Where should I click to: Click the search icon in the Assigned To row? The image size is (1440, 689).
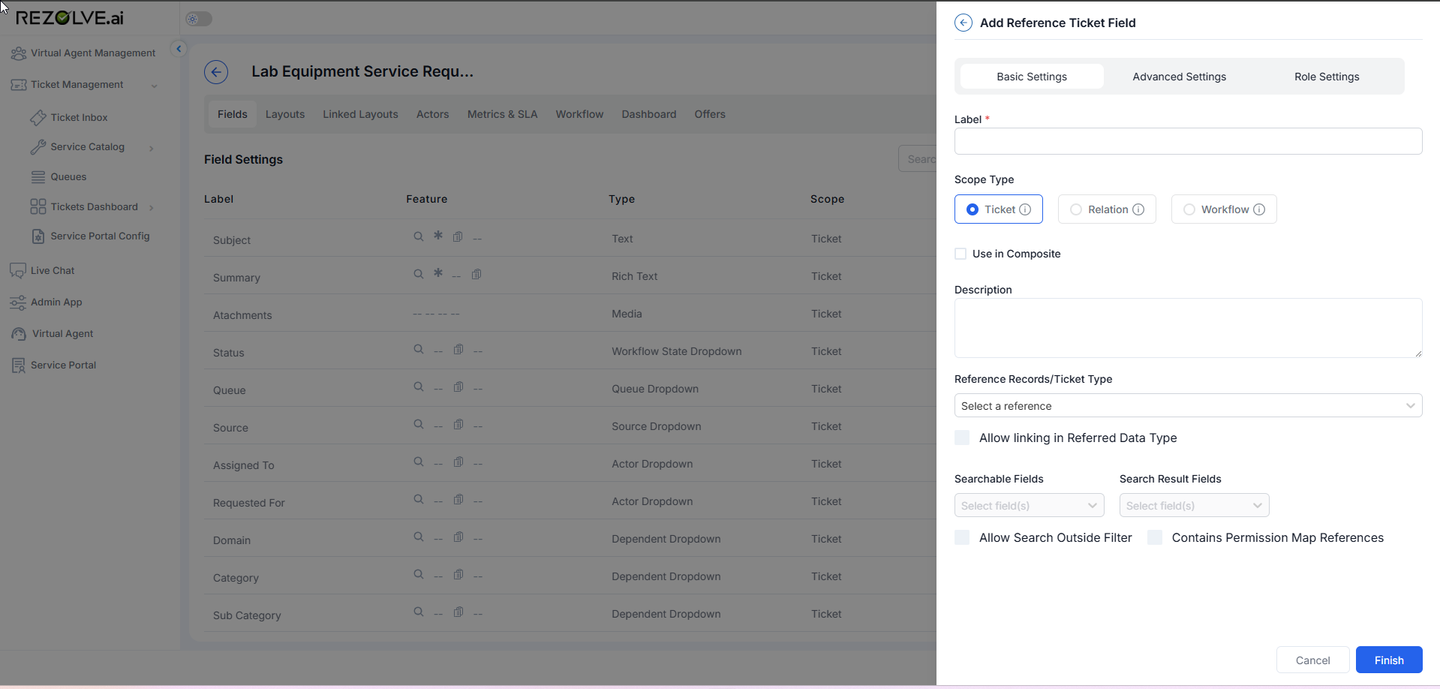[x=419, y=462]
